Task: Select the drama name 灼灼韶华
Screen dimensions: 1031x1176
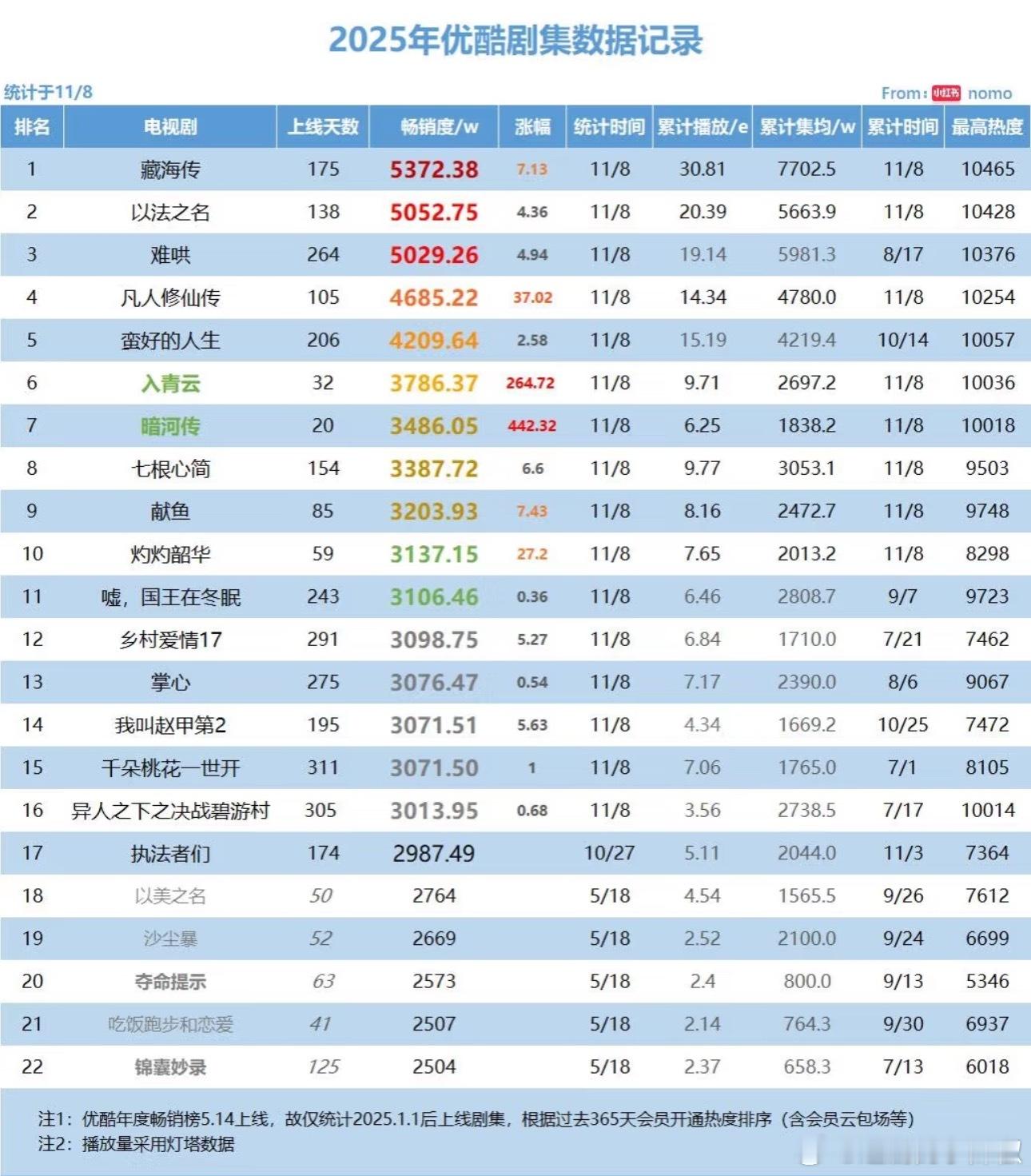Action: pos(170,555)
